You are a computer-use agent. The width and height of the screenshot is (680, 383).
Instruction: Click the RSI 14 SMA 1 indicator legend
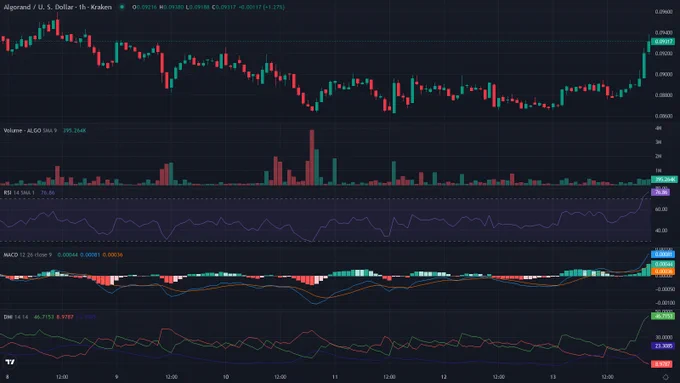19,193
